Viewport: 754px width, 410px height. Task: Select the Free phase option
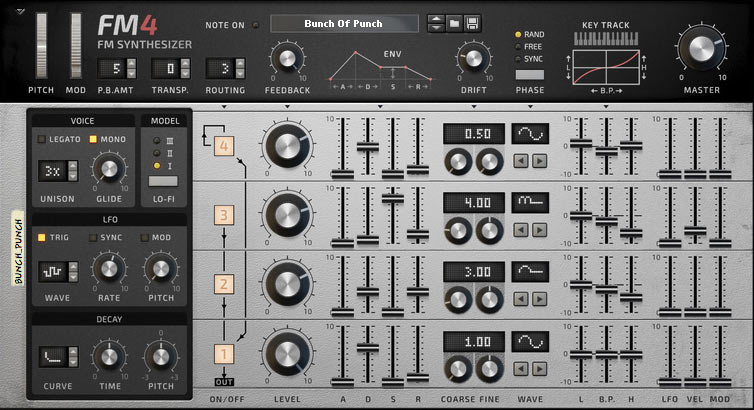click(519, 46)
